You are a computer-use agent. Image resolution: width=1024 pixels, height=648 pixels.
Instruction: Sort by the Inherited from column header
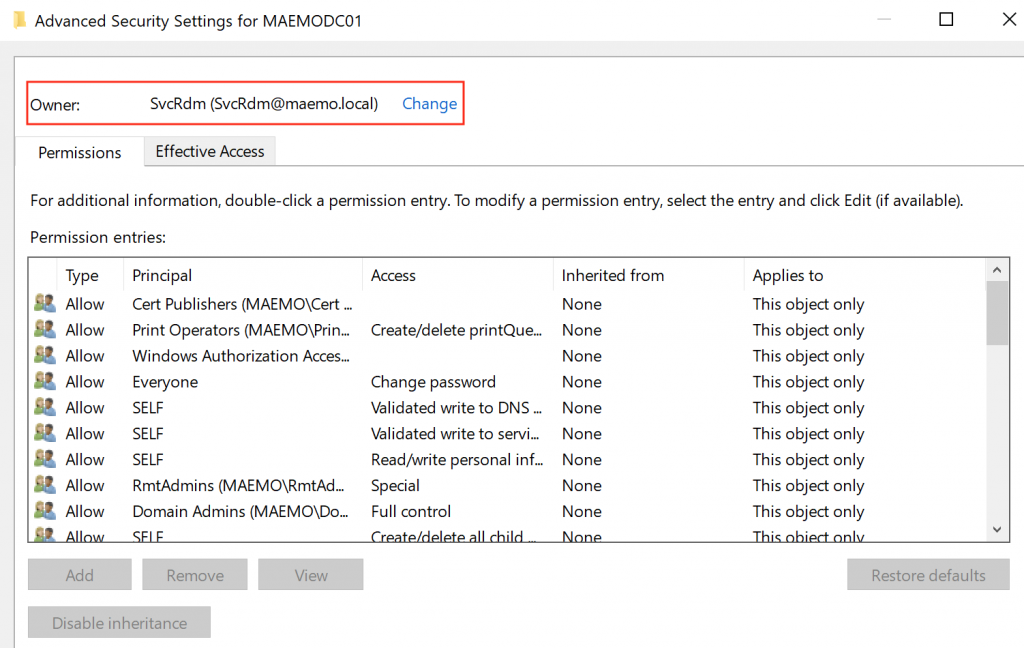[612, 275]
